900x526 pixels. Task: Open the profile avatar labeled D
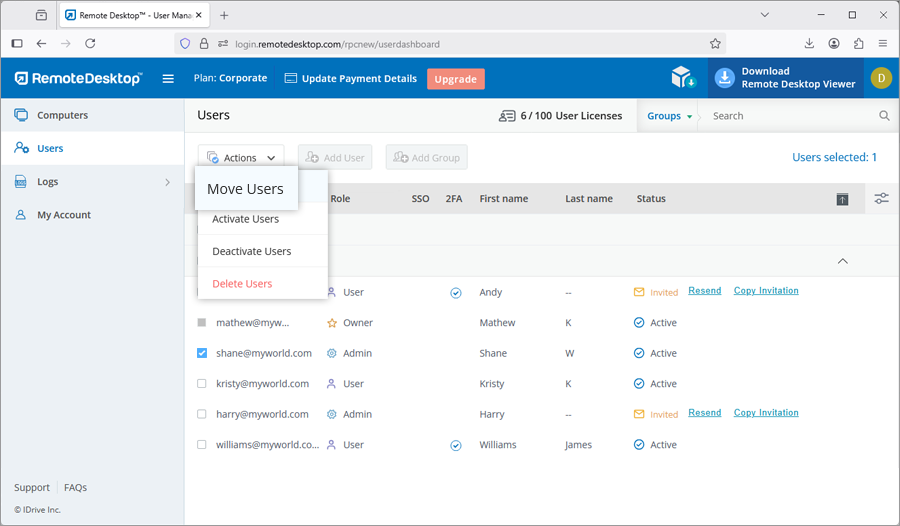(880, 78)
